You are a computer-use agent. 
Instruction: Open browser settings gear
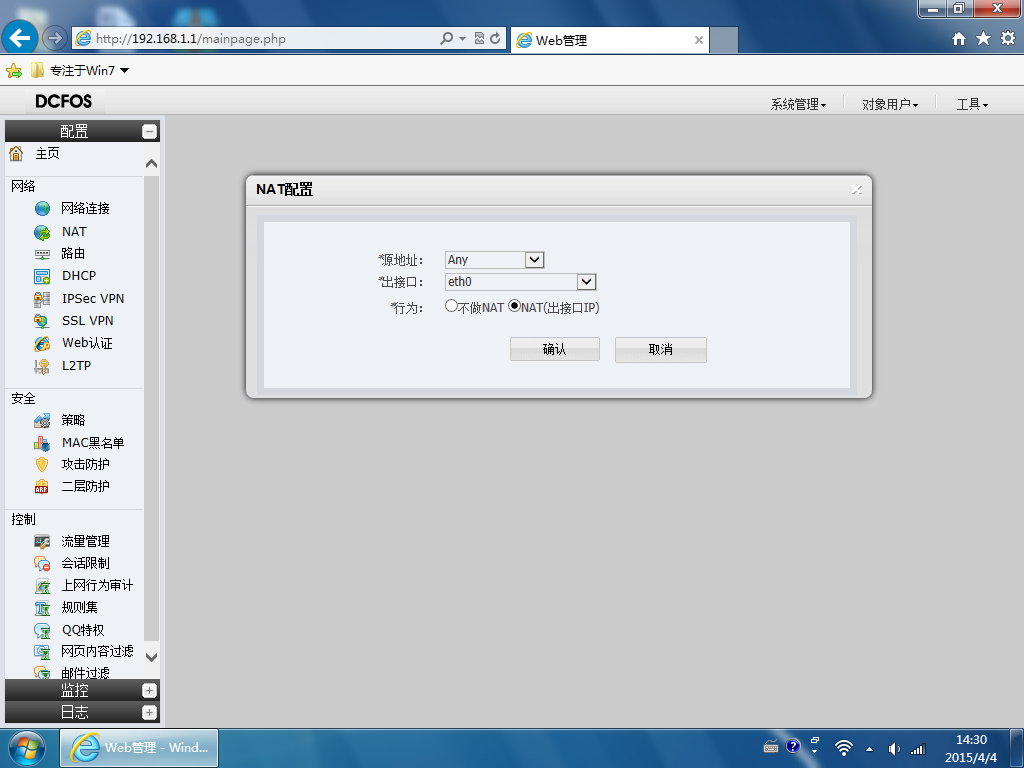coord(1008,39)
